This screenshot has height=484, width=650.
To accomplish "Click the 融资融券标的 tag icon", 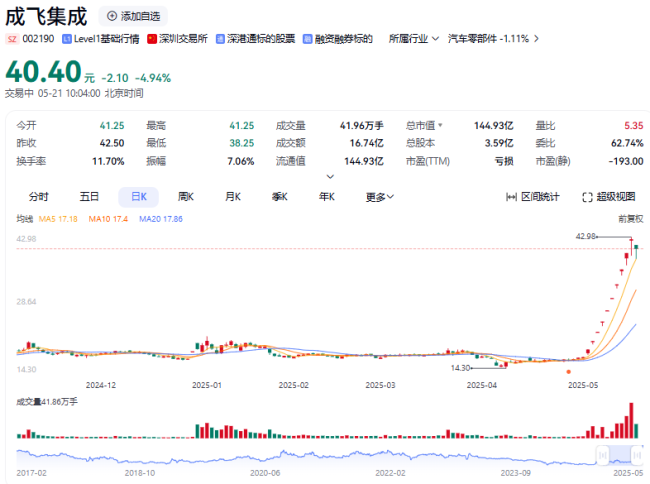I will pos(307,39).
